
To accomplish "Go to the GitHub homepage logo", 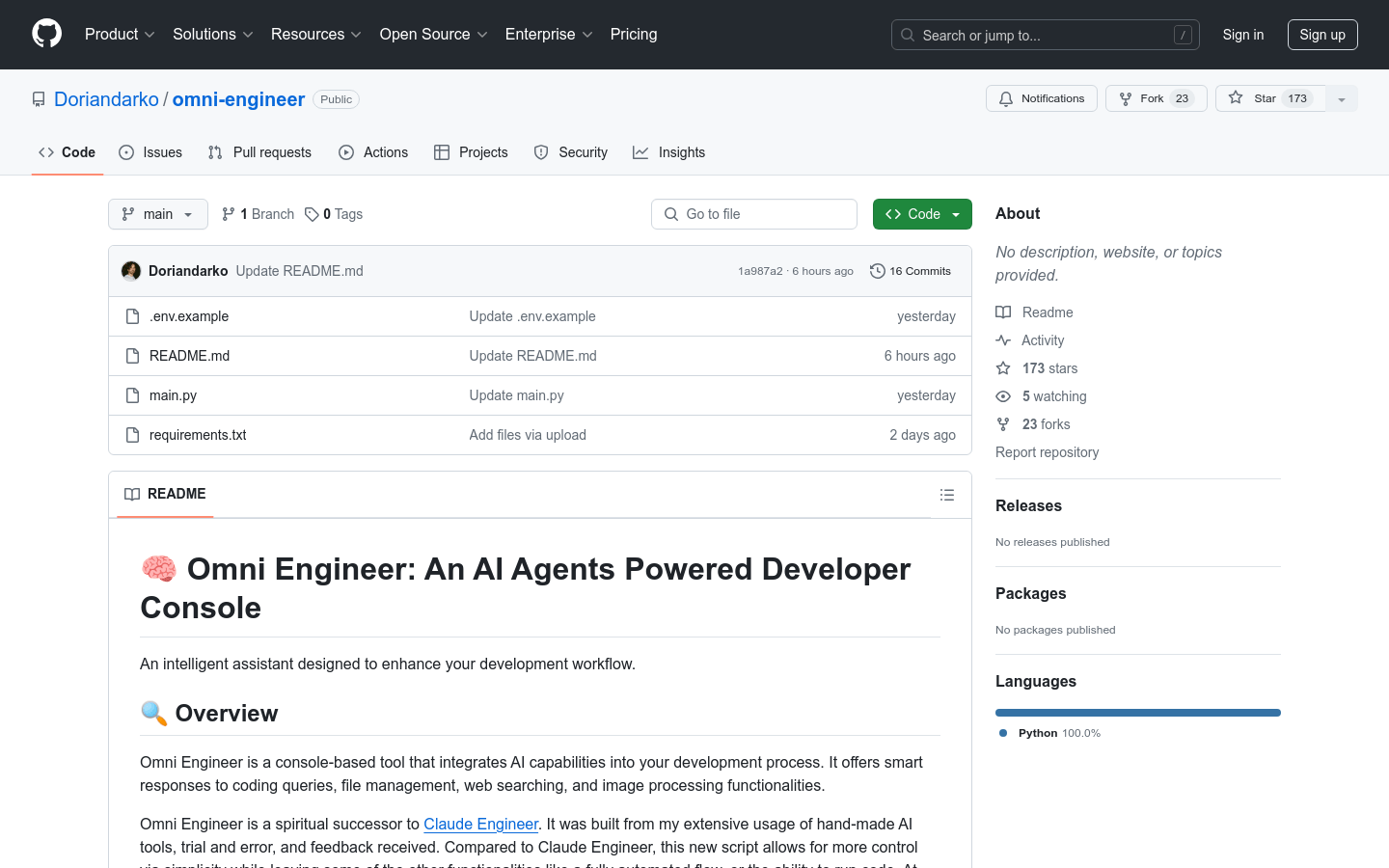I will [x=46, y=34].
